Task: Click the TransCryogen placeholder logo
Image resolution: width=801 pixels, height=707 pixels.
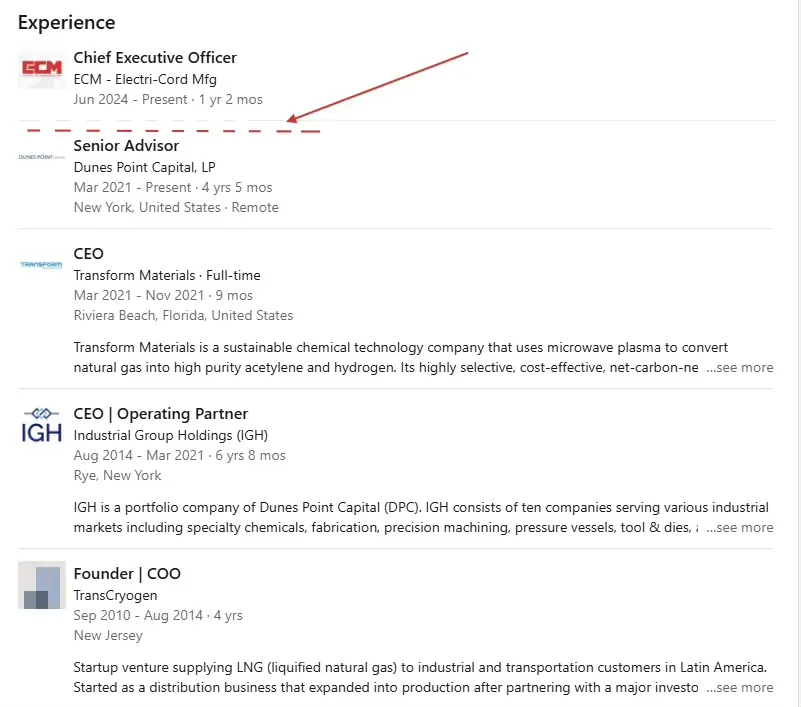Action: click(42, 585)
